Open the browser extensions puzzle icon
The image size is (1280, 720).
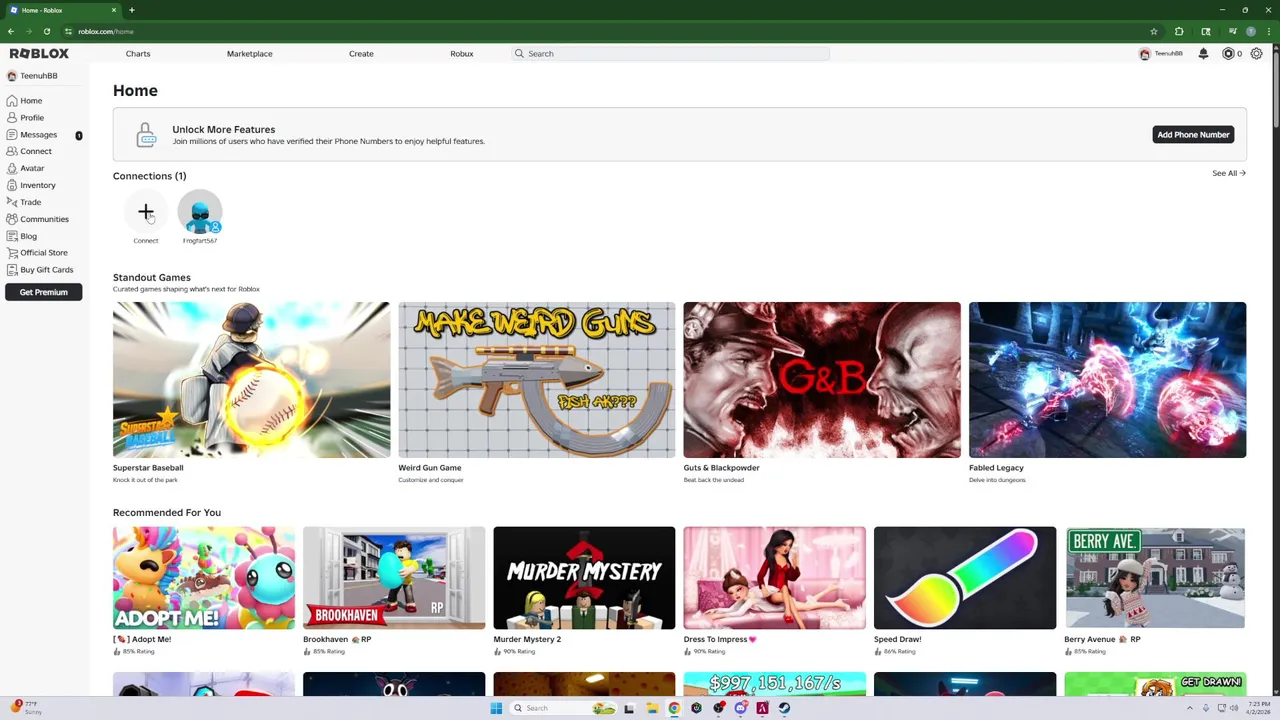1179,32
